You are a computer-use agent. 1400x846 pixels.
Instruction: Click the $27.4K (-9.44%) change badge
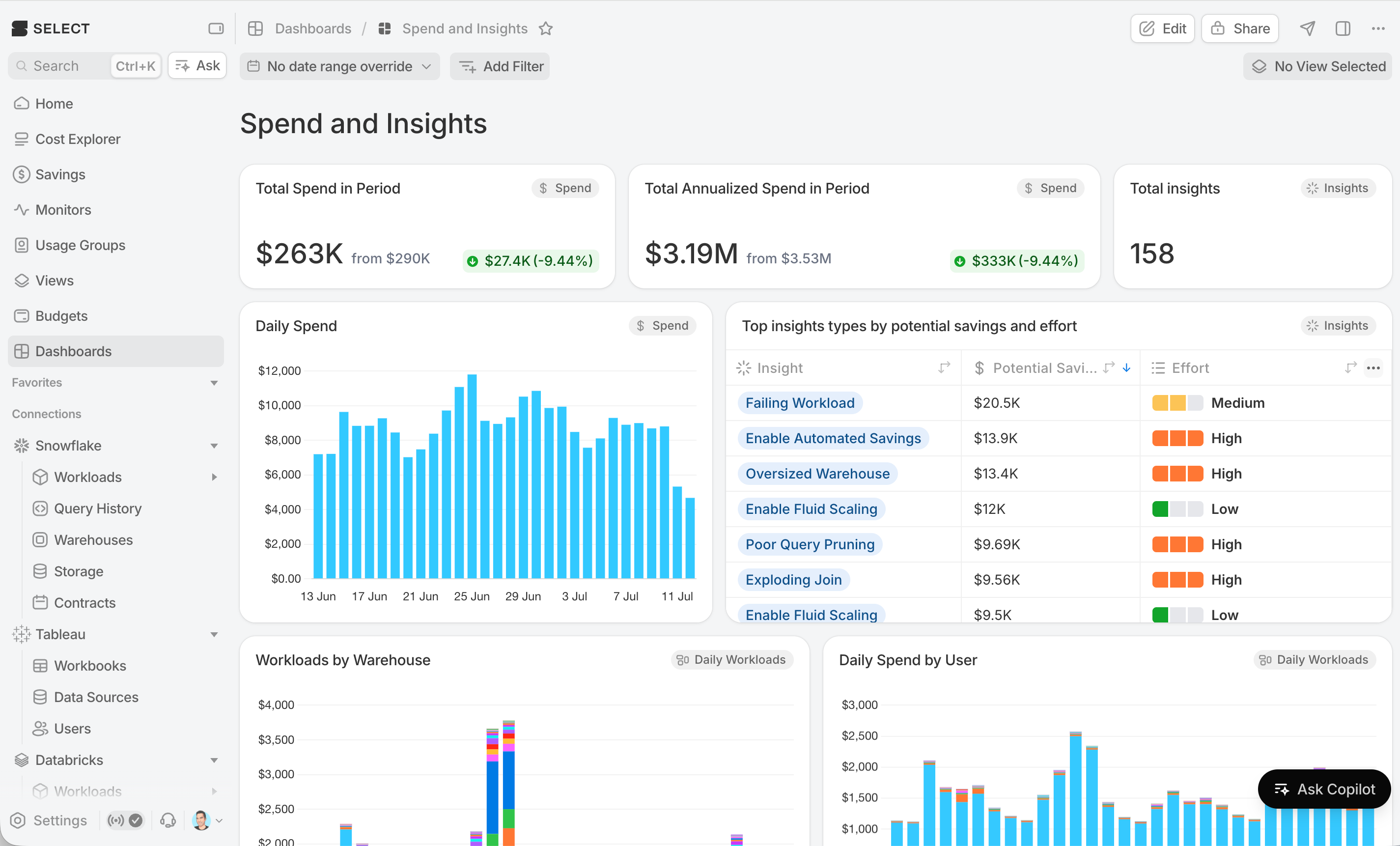(531, 261)
